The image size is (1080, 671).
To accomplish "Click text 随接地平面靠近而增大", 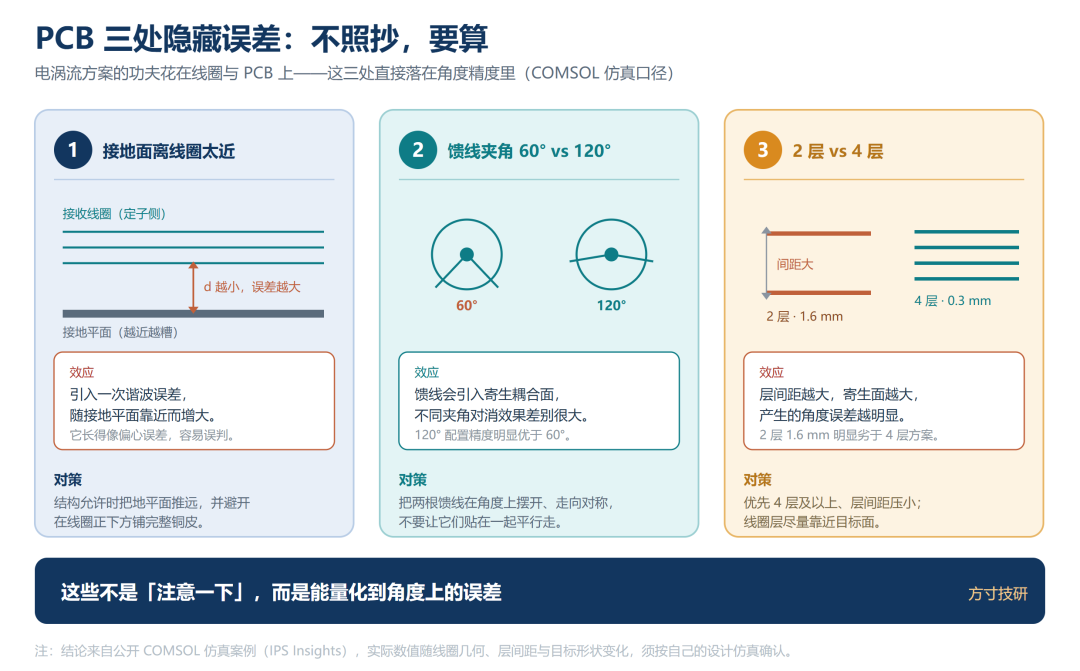I will (x=143, y=415).
